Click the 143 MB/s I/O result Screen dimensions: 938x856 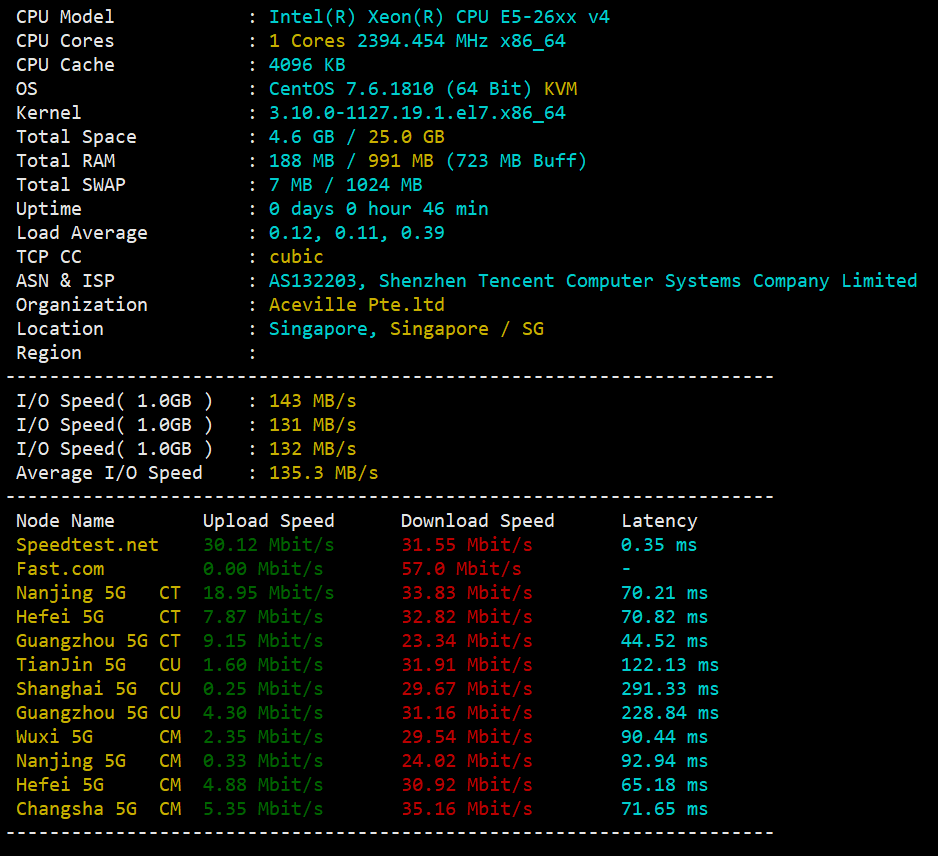313,401
